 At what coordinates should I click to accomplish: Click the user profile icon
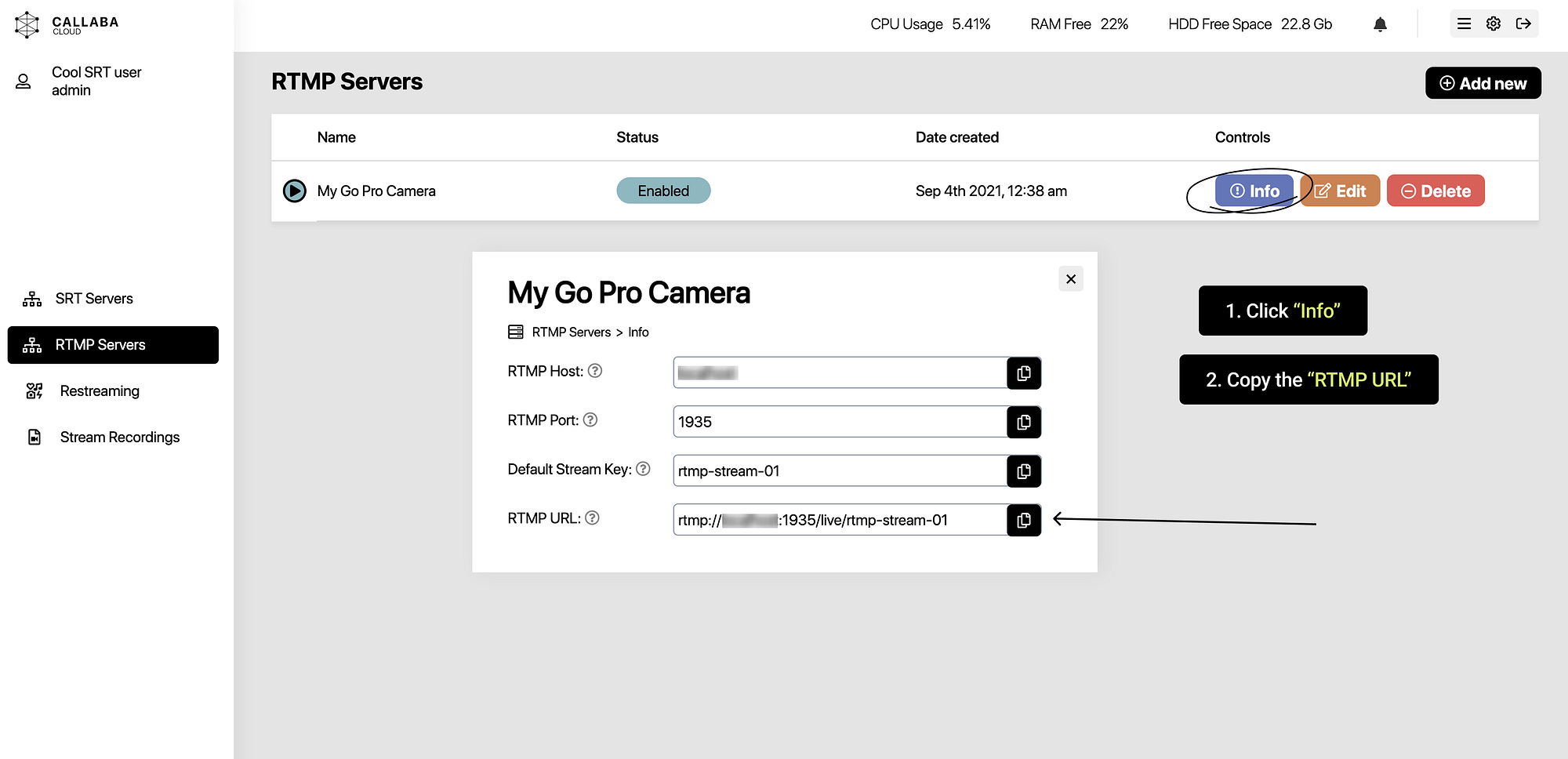point(24,81)
